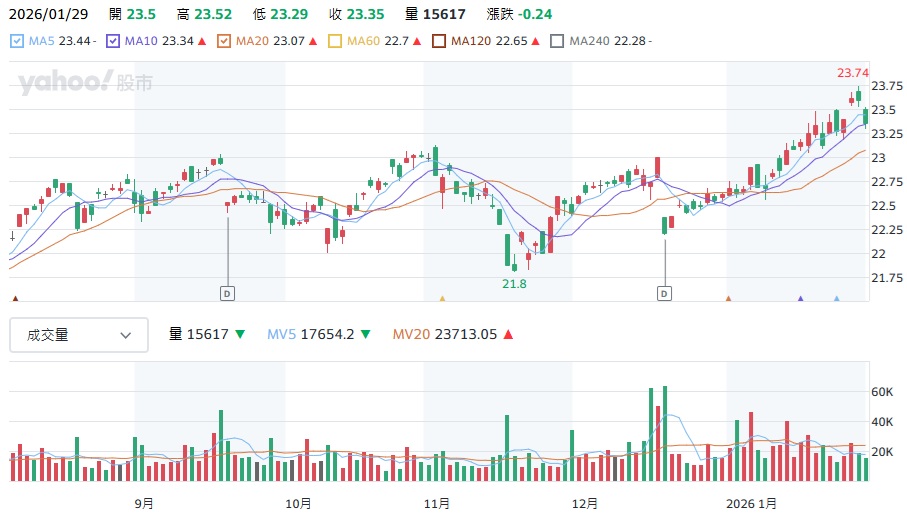The image size is (907, 515).
Task: Click the D dividend marker in mid-December
Action: 664,293
